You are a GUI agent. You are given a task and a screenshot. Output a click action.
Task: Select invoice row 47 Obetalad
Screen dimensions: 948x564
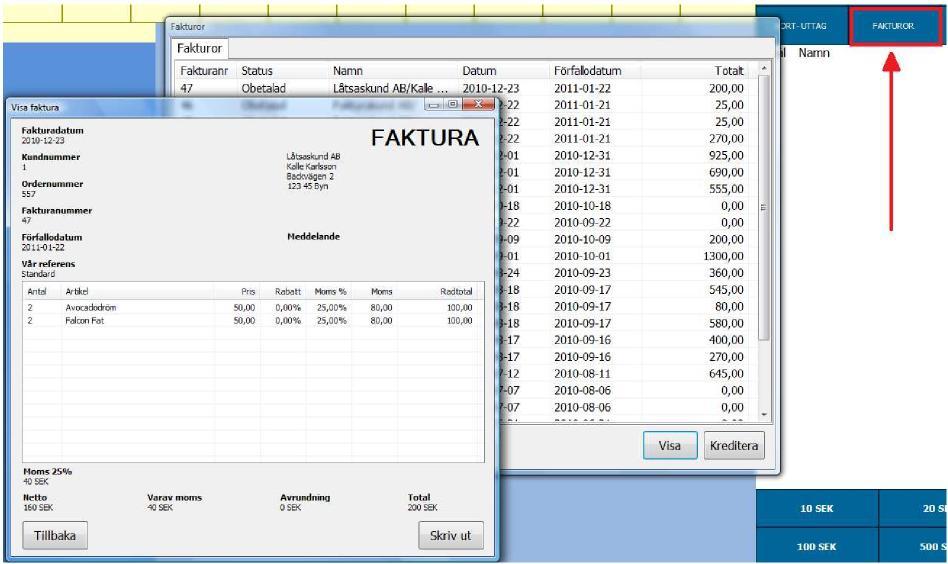pos(463,88)
